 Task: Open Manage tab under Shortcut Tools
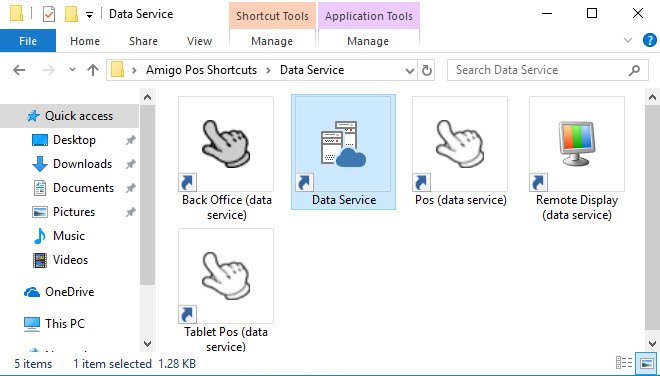272,41
